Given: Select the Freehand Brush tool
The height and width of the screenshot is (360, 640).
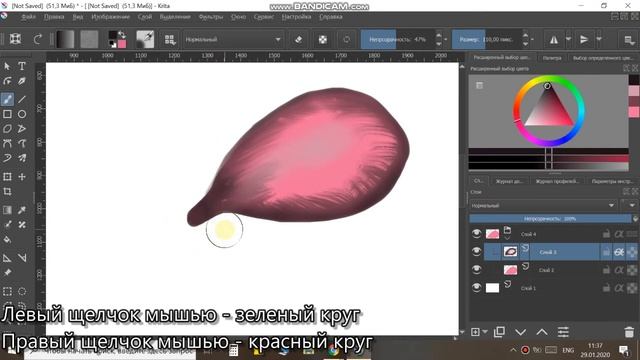Looking at the screenshot, I should point(7,99).
